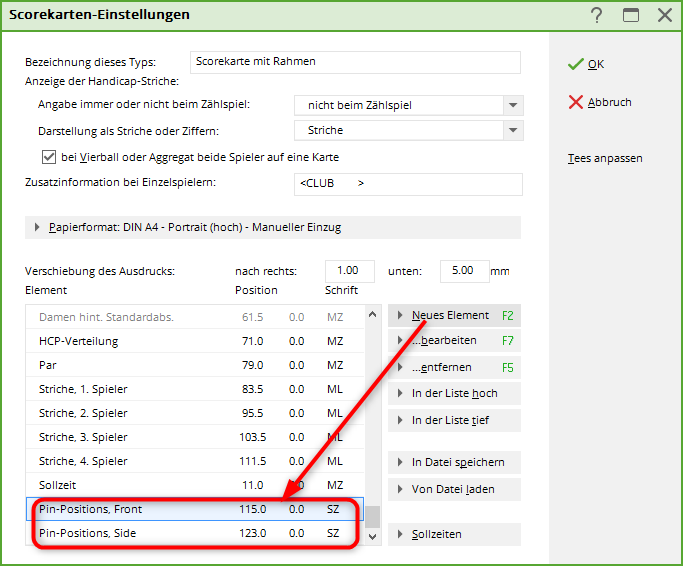Click the red X Abbruch icon
Viewport: 683px width, 566px height.
pyautogui.click(x=575, y=102)
